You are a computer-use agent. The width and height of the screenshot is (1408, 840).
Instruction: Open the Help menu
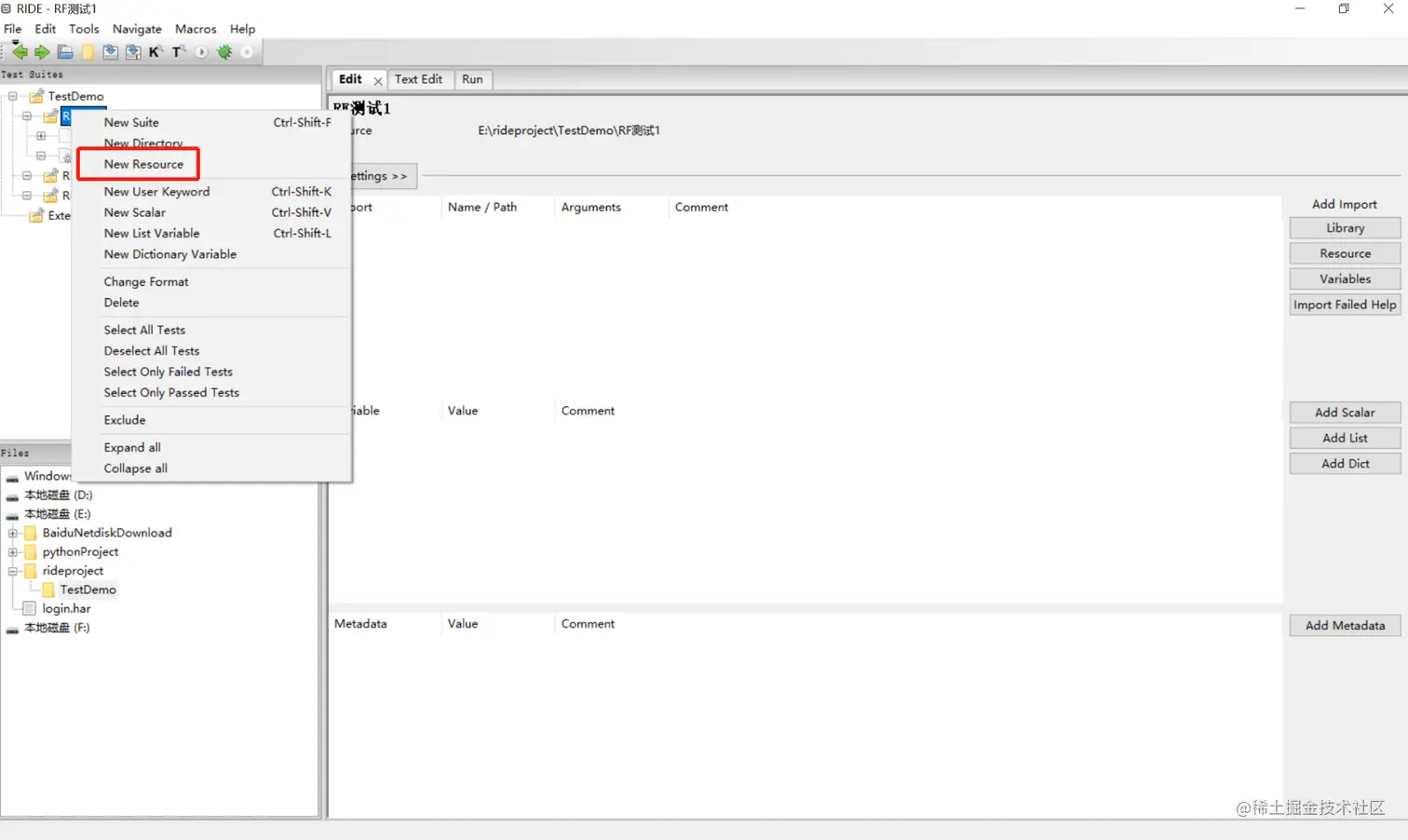pos(242,29)
